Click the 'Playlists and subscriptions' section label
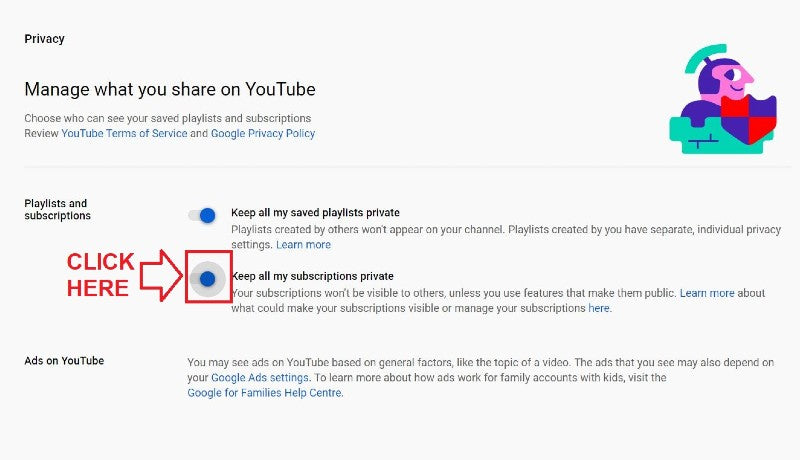Viewport: 800px width, 460px height. coord(57,209)
